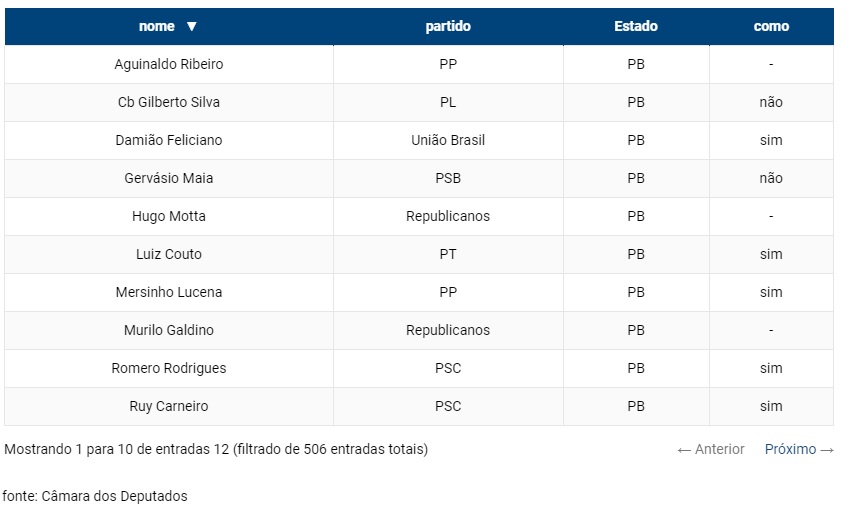This screenshot has width=848, height=508.
Task: Select Mersinho Lucena name cell
Action: point(169,292)
